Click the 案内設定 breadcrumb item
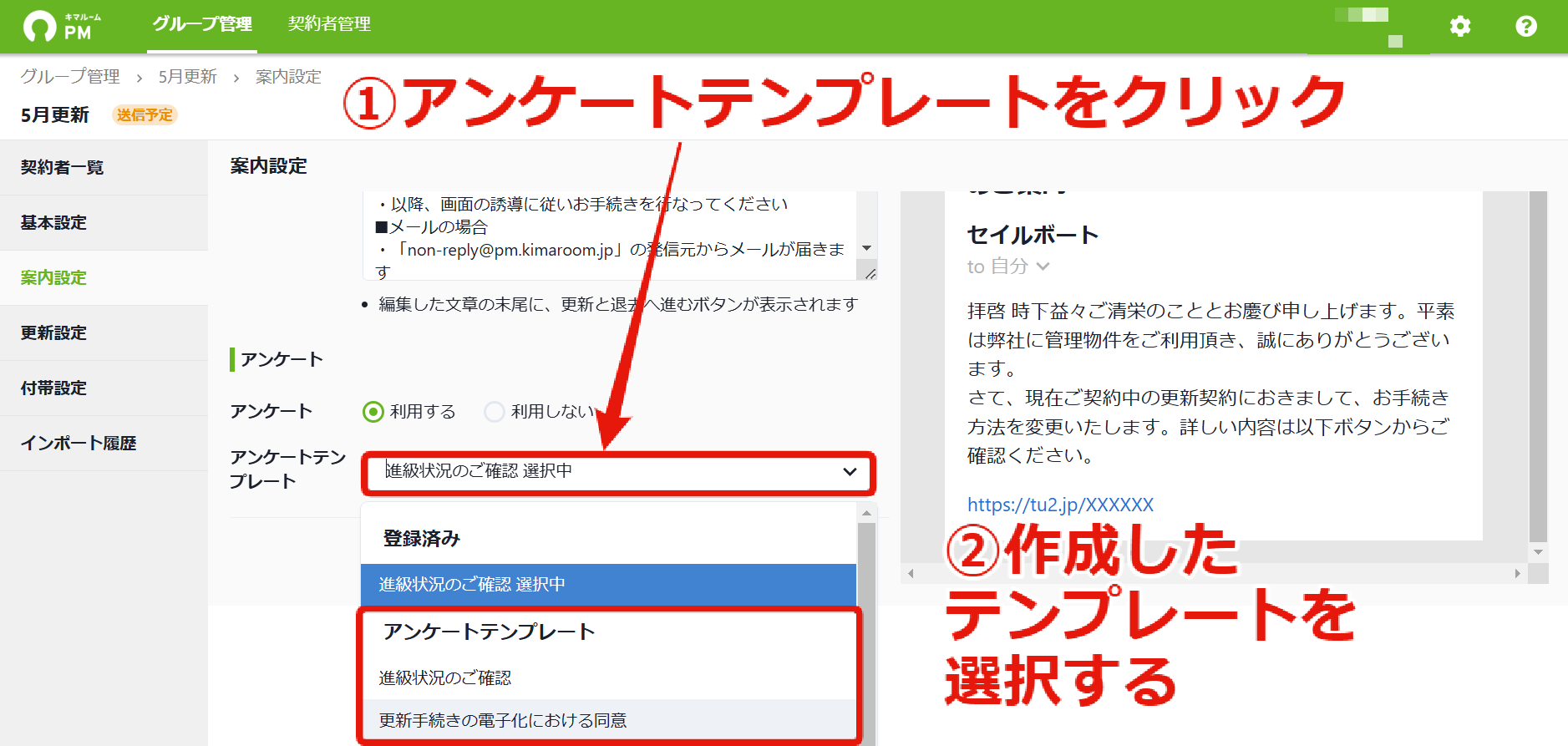1568x746 pixels. click(288, 77)
